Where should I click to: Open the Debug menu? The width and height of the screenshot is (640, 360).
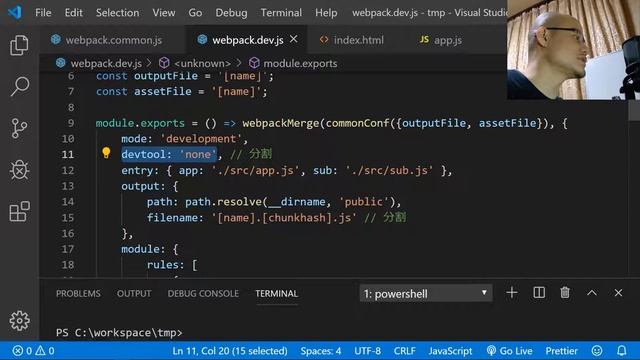231,13
